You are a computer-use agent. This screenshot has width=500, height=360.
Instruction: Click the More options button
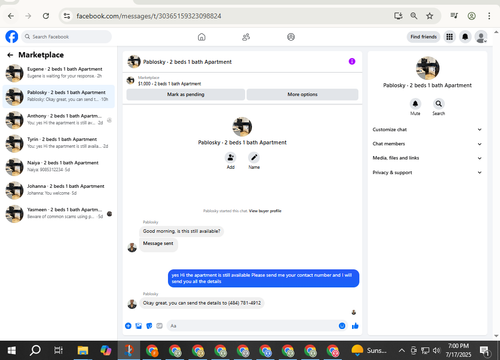click(302, 94)
